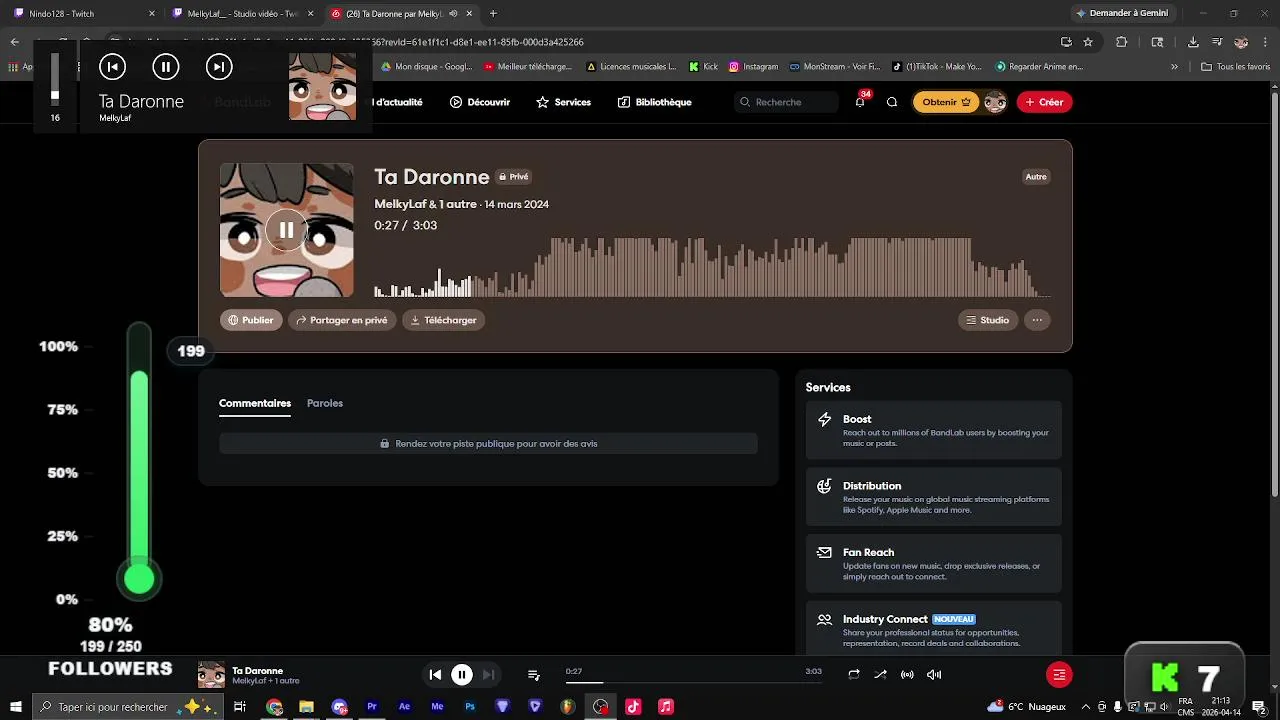Open TikTok app from taskbar
This screenshot has height=720, width=1280.
click(633, 707)
